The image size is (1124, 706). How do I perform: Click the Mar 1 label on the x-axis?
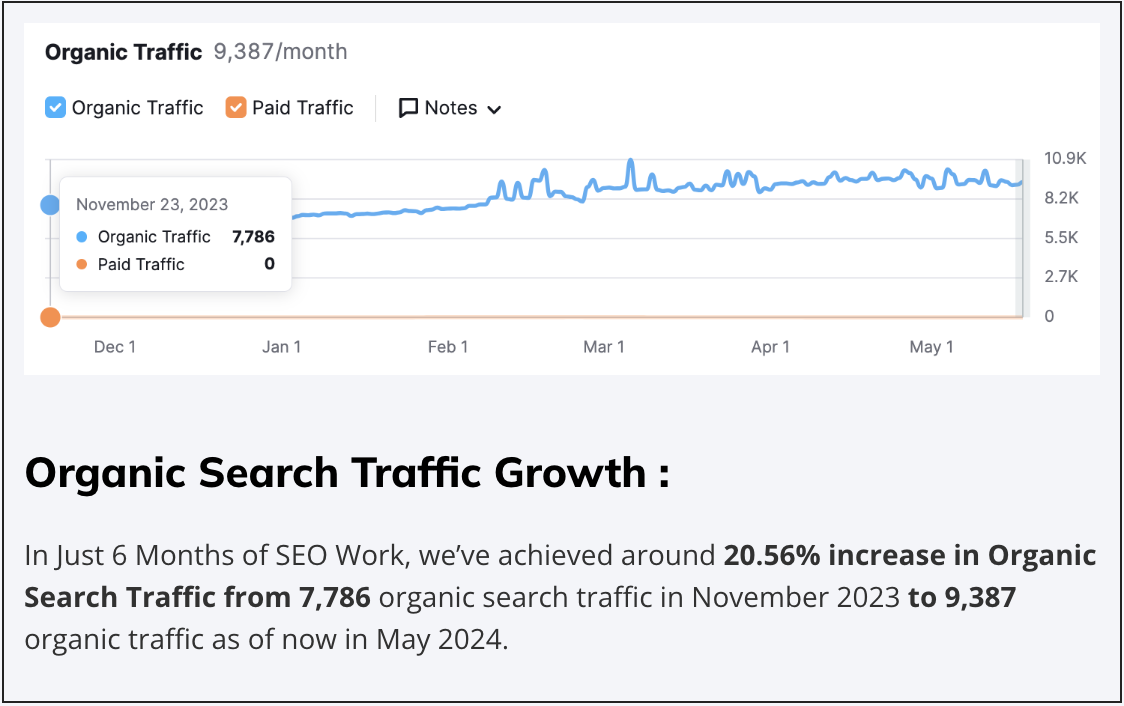point(604,347)
